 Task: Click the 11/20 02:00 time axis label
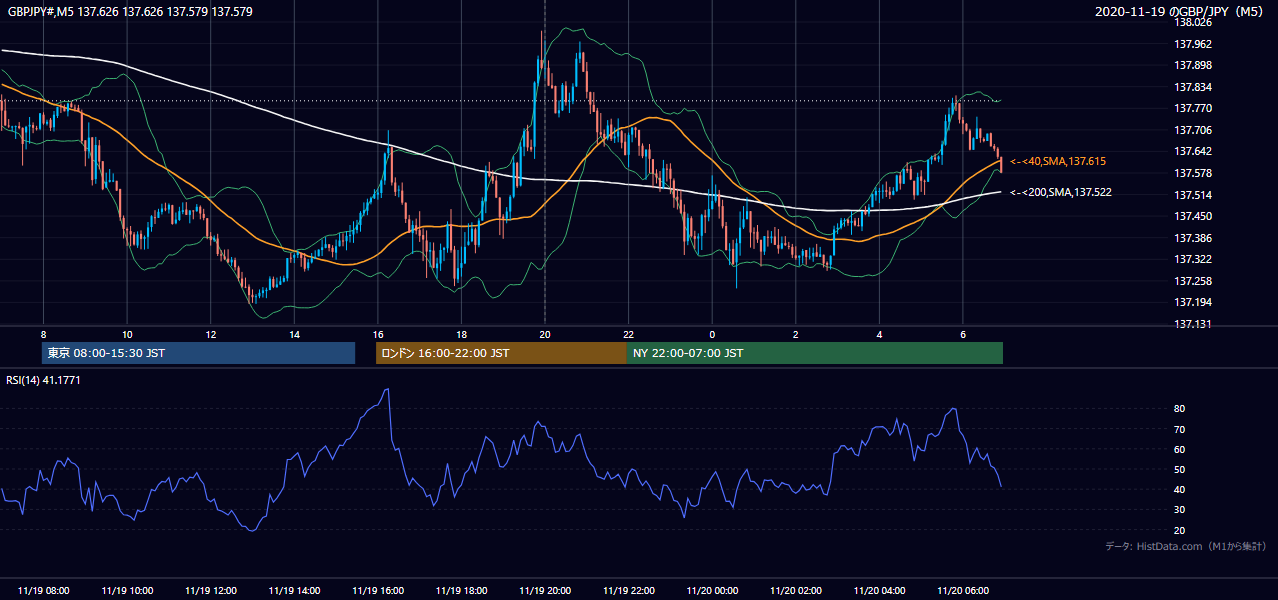coord(796,591)
